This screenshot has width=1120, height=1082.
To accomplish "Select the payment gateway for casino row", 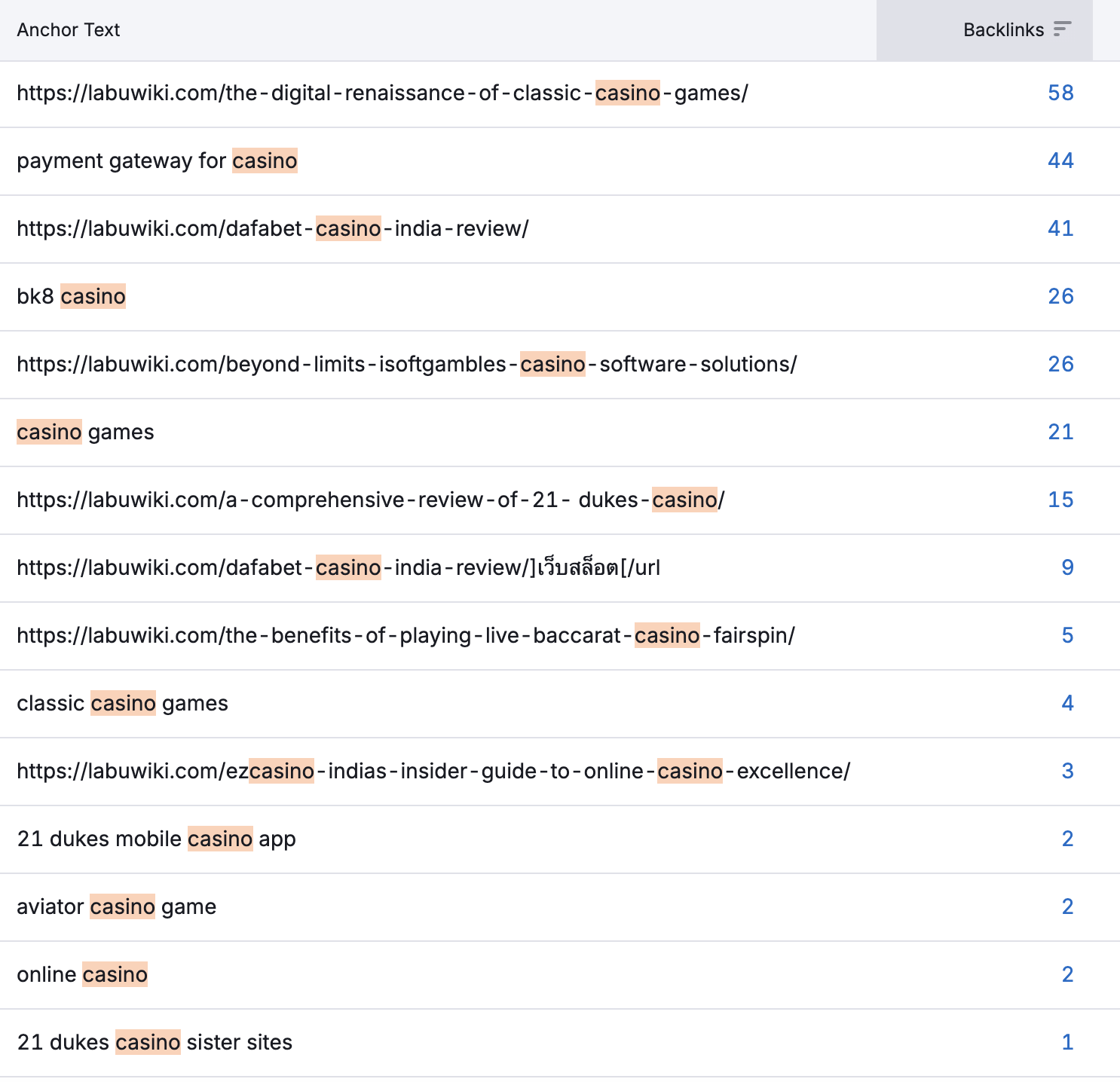I will [158, 160].
